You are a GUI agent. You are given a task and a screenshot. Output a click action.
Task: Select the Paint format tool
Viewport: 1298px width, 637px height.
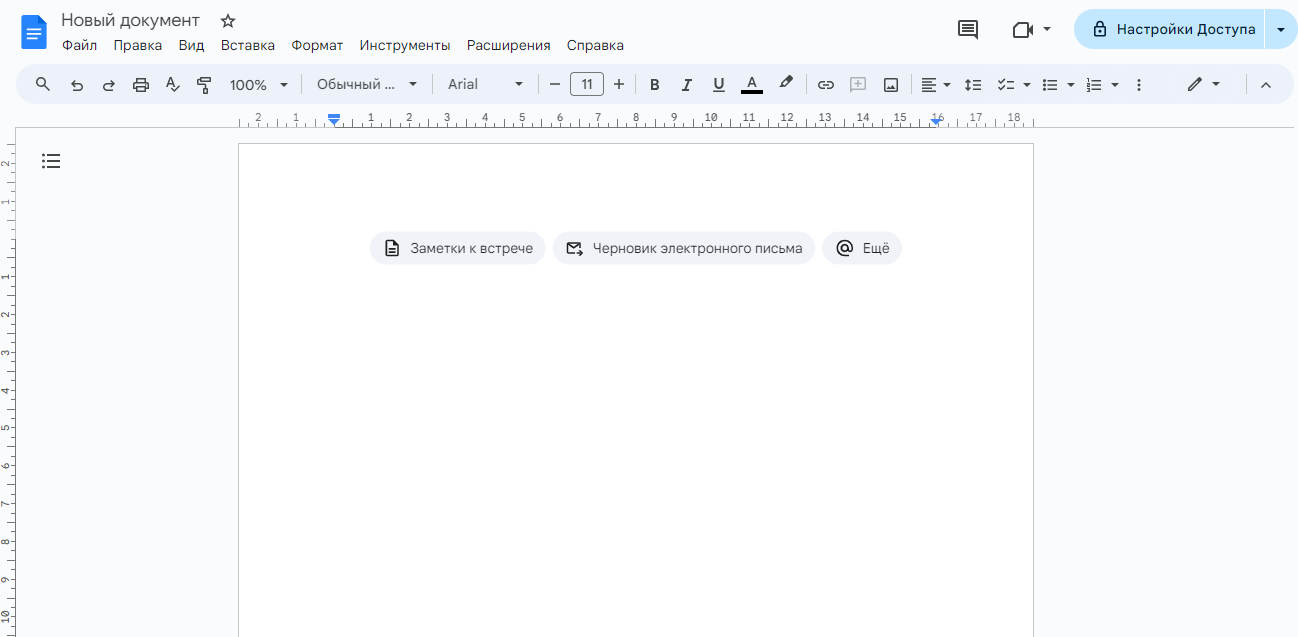tap(204, 84)
